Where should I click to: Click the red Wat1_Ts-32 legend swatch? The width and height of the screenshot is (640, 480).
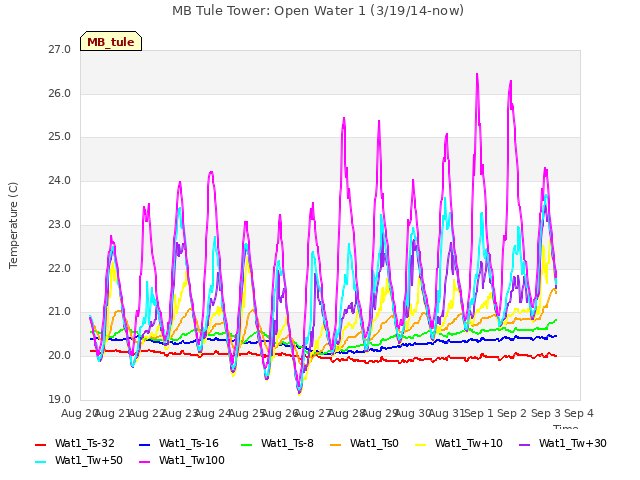tap(40, 445)
